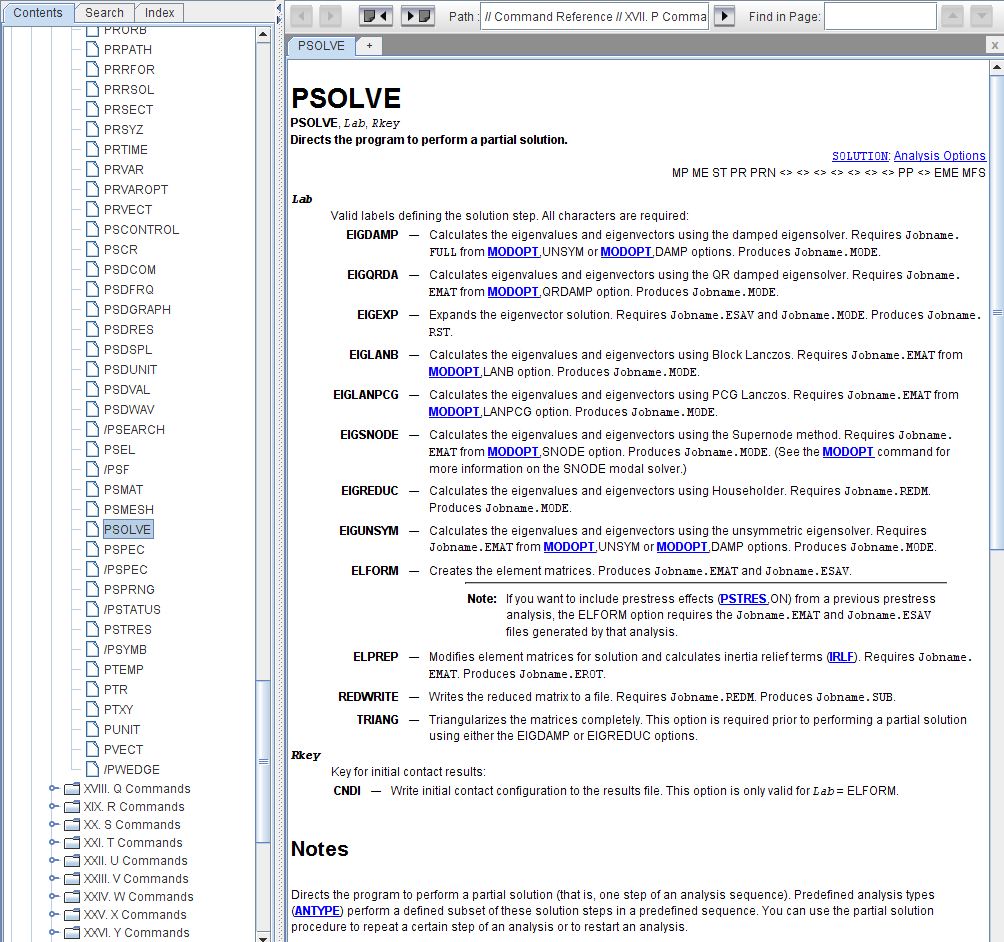Screen dimensions: 1004x942
Task: Follow the Analysis Options link
Action: (x=939, y=156)
